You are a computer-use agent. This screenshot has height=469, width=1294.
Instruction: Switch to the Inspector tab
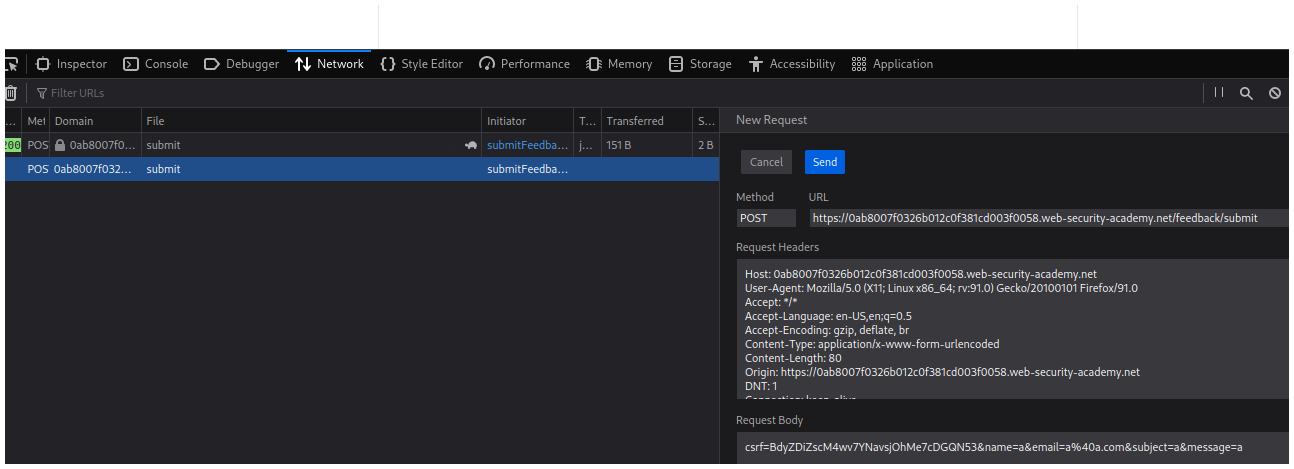click(71, 64)
